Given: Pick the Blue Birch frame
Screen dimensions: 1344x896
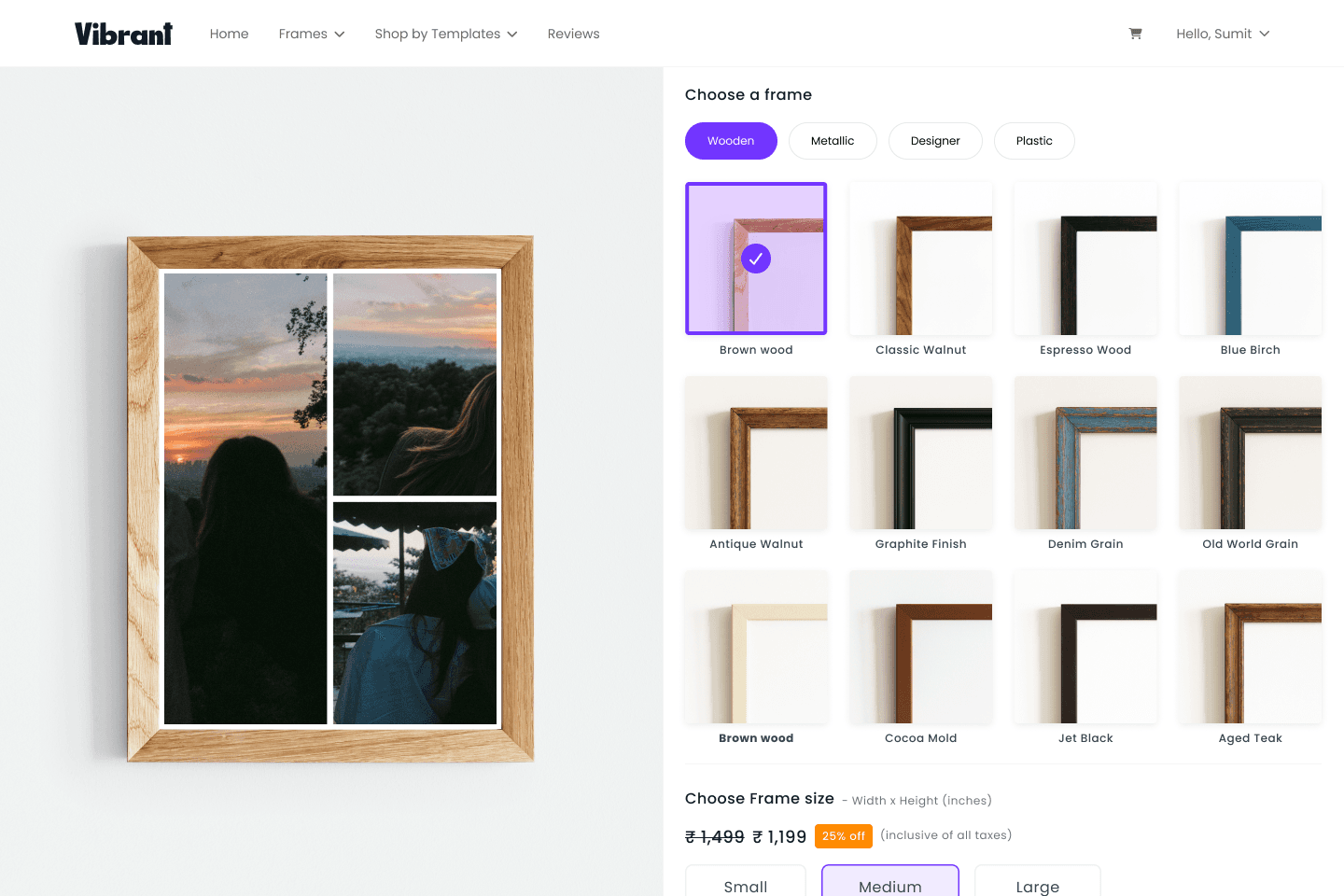Looking at the screenshot, I should 1250,259.
